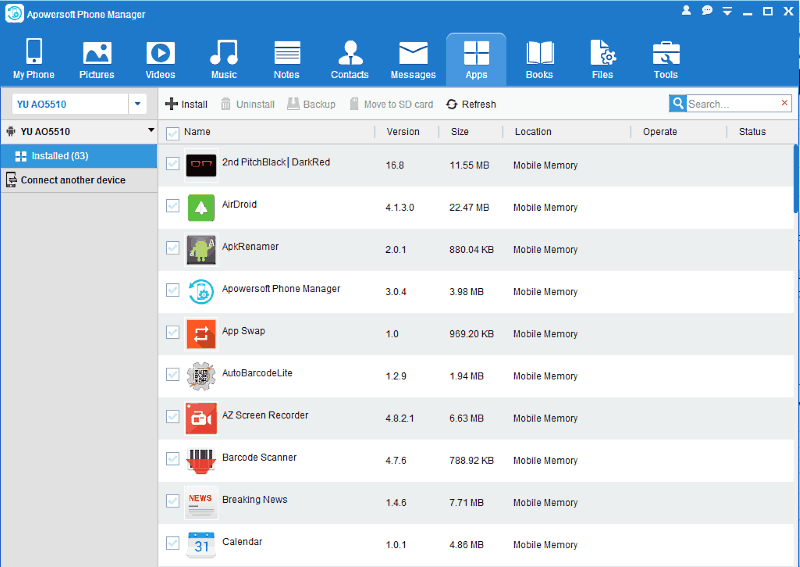Open the Files section
Screen dimensions: 800x567
603,59
